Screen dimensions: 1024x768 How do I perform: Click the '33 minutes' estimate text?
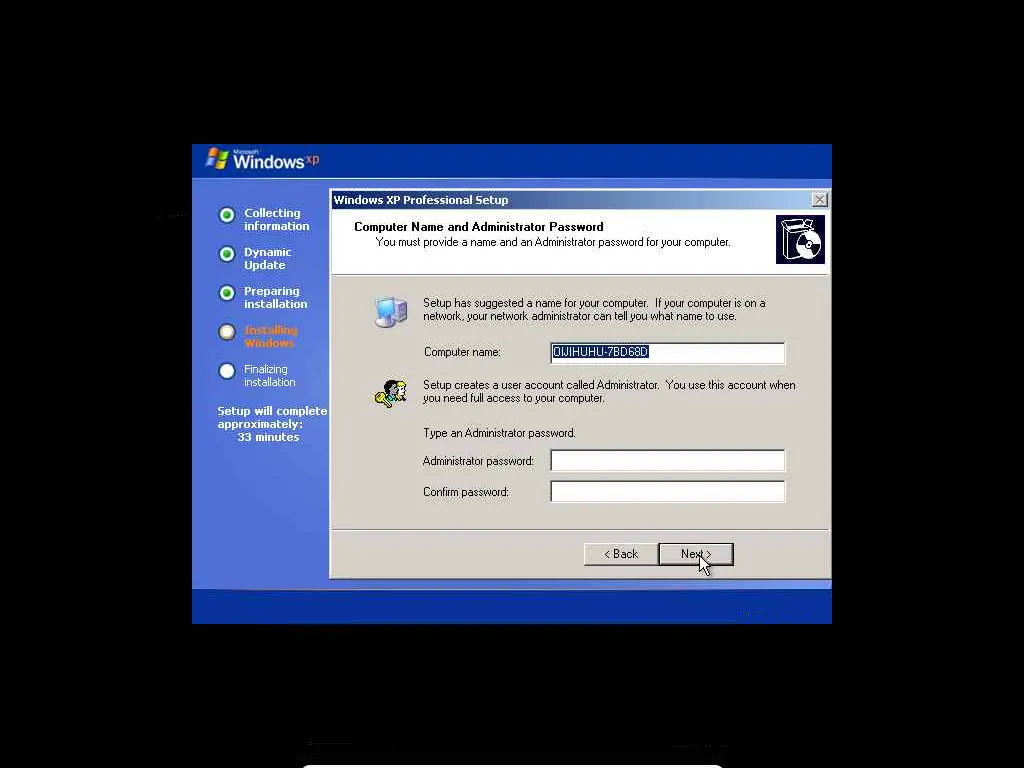pos(268,437)
